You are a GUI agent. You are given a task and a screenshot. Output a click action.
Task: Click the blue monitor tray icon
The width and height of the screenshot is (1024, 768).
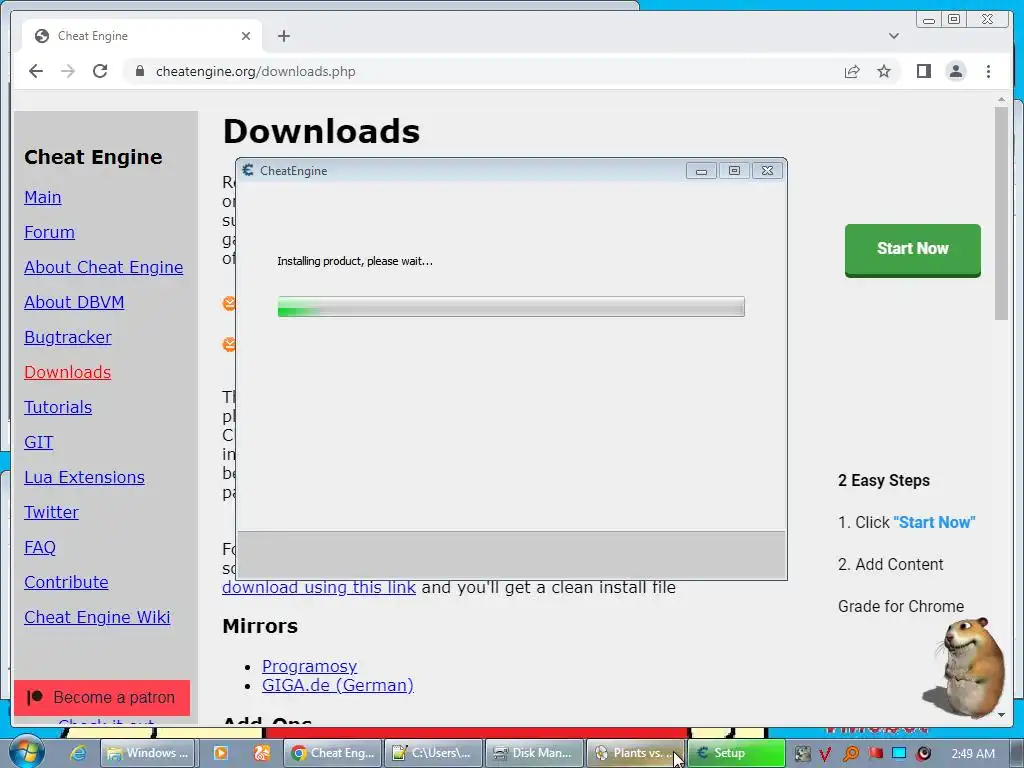(x=899, y=754)
